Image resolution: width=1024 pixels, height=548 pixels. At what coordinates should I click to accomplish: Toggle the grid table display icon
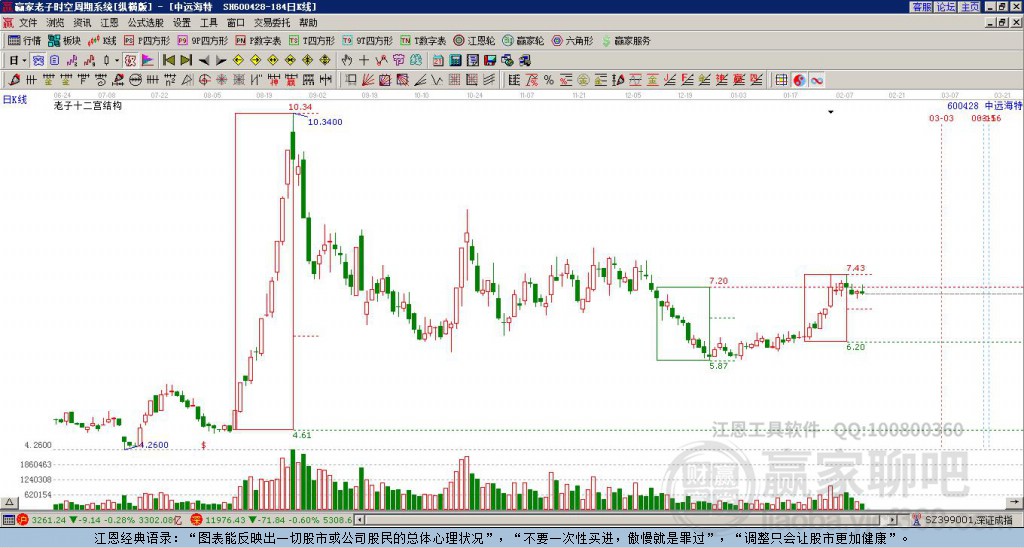[782, 79]
